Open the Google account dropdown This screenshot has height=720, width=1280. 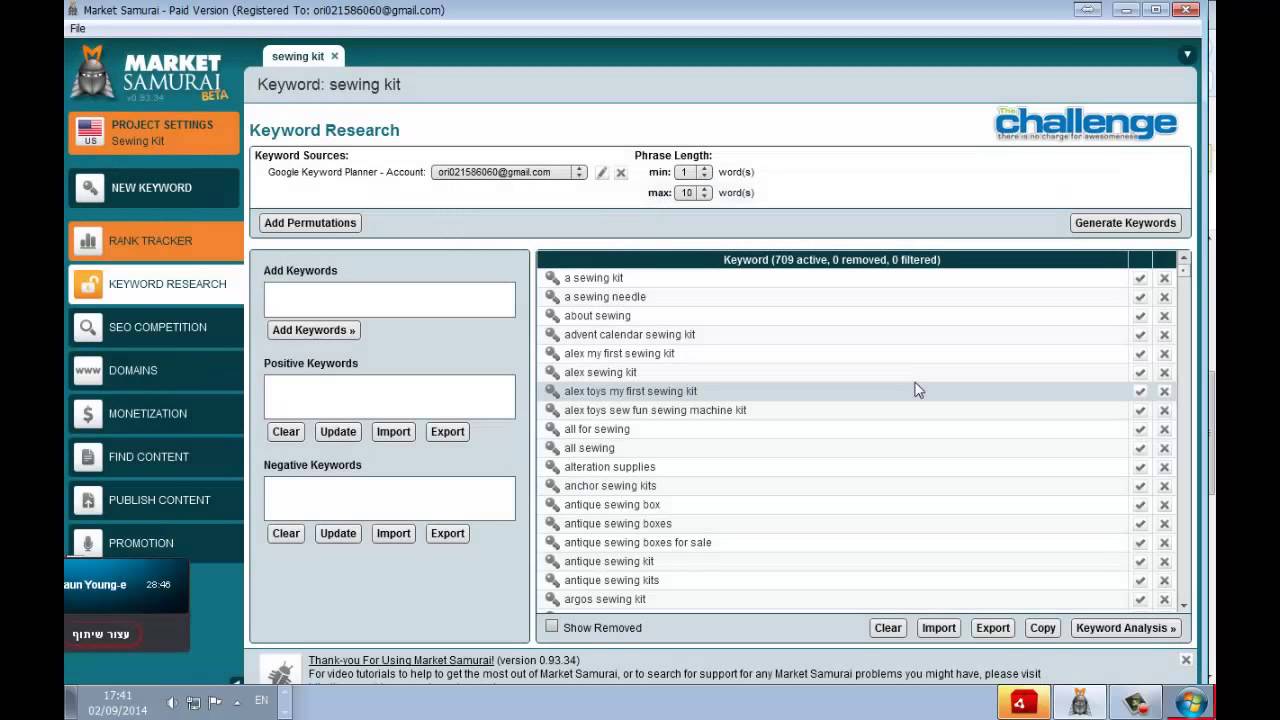(509, 172)
